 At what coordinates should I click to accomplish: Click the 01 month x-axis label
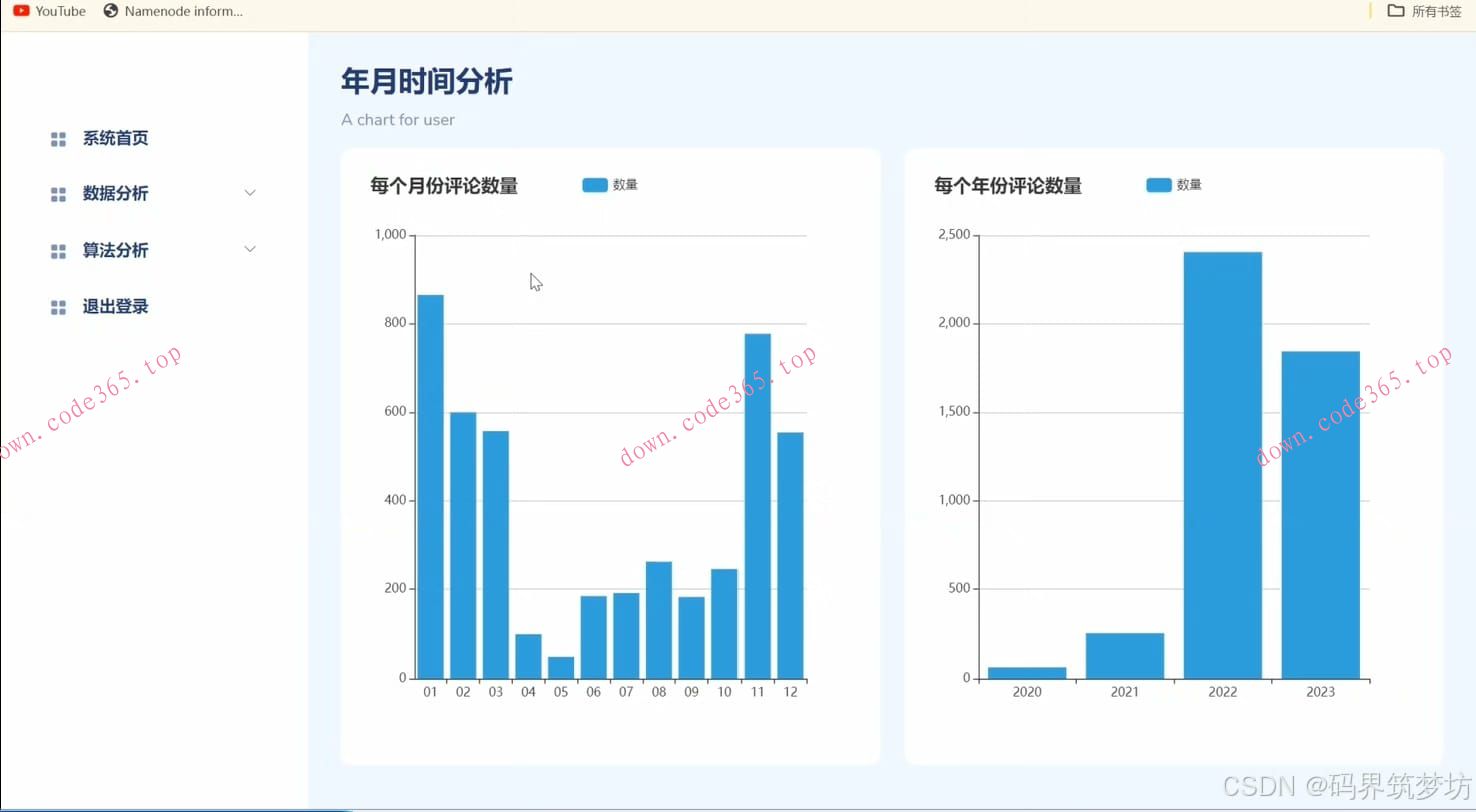tap(431, 692)
